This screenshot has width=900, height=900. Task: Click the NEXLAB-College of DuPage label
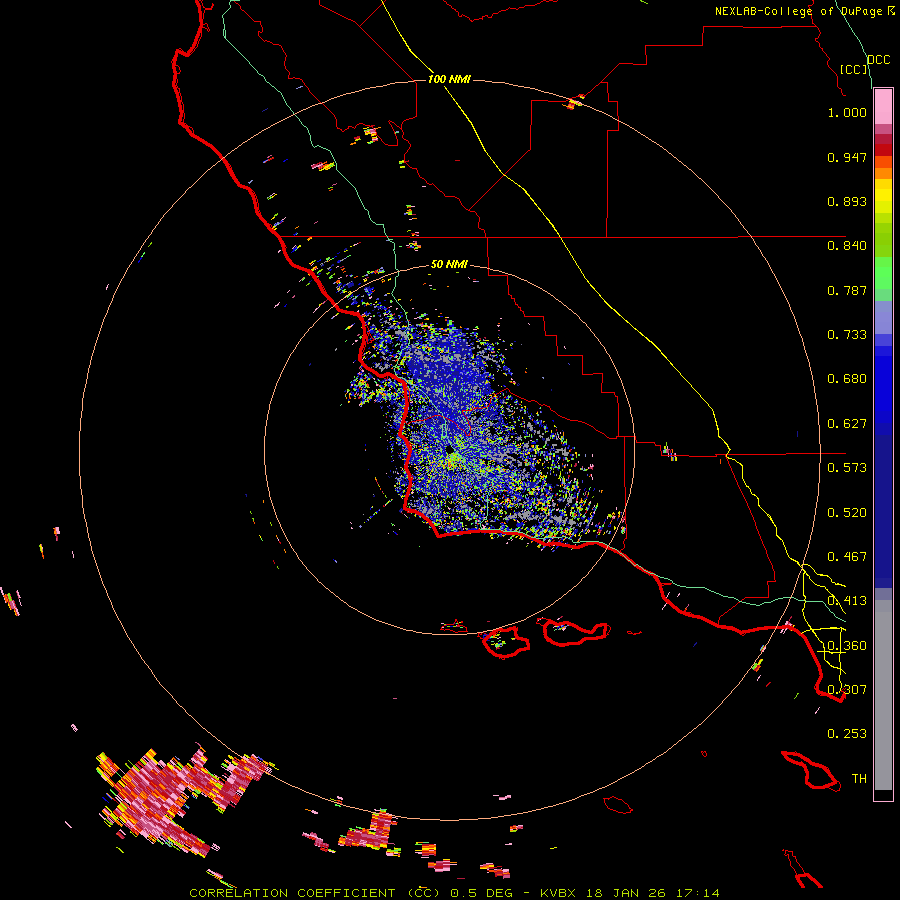[x=798, y=11]
